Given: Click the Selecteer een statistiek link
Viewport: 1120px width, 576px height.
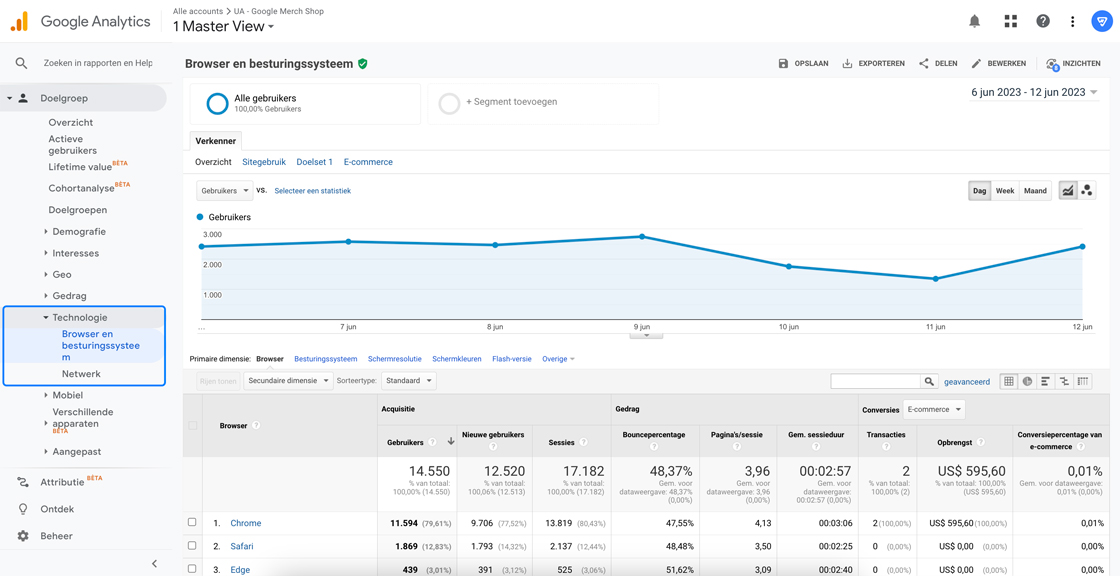Looking at the screenshot, I should (312, 191).
